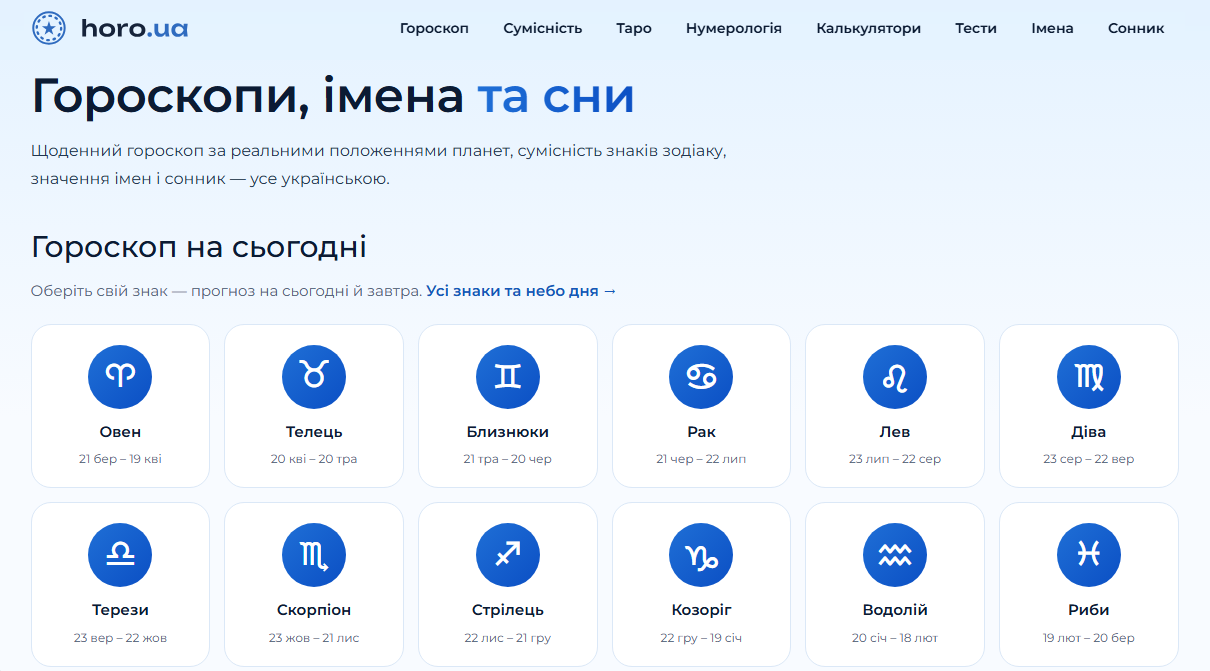Select the Taurus (Телець) symbol icon

[314, 377]
